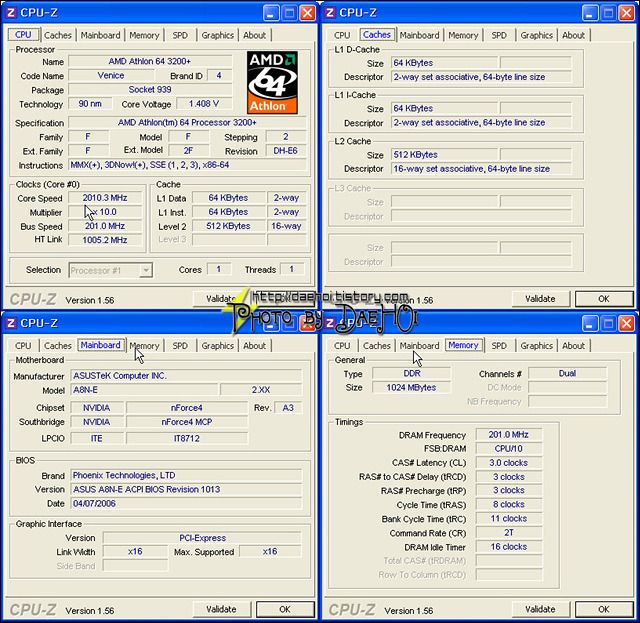The image size is (640, 623).
Task: Open Graphics tab in the CPU window
Action: point(218,35)
